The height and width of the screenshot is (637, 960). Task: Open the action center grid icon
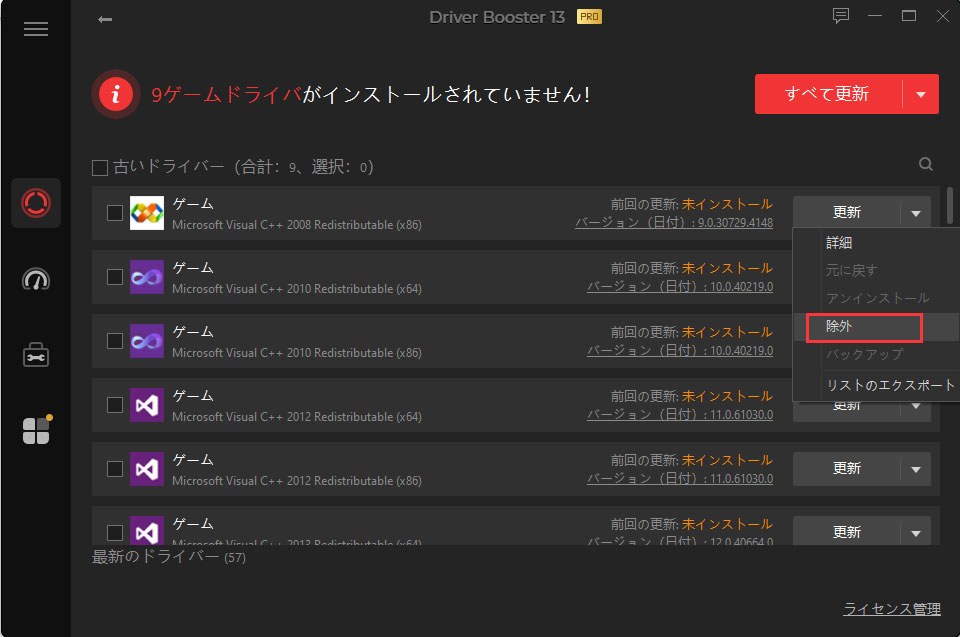point(37,430)
